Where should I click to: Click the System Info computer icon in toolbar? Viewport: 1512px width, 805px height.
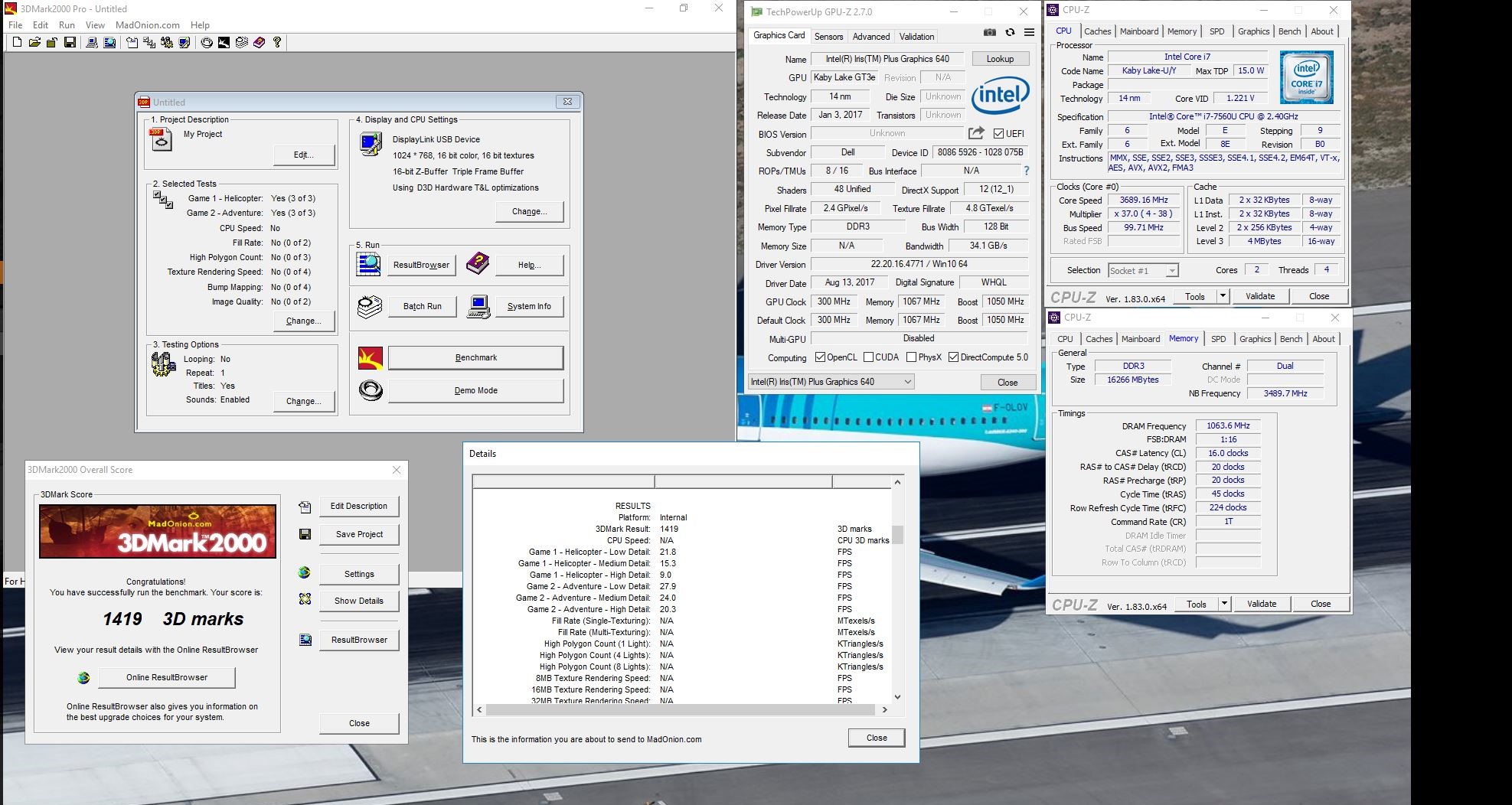(91, 42)
